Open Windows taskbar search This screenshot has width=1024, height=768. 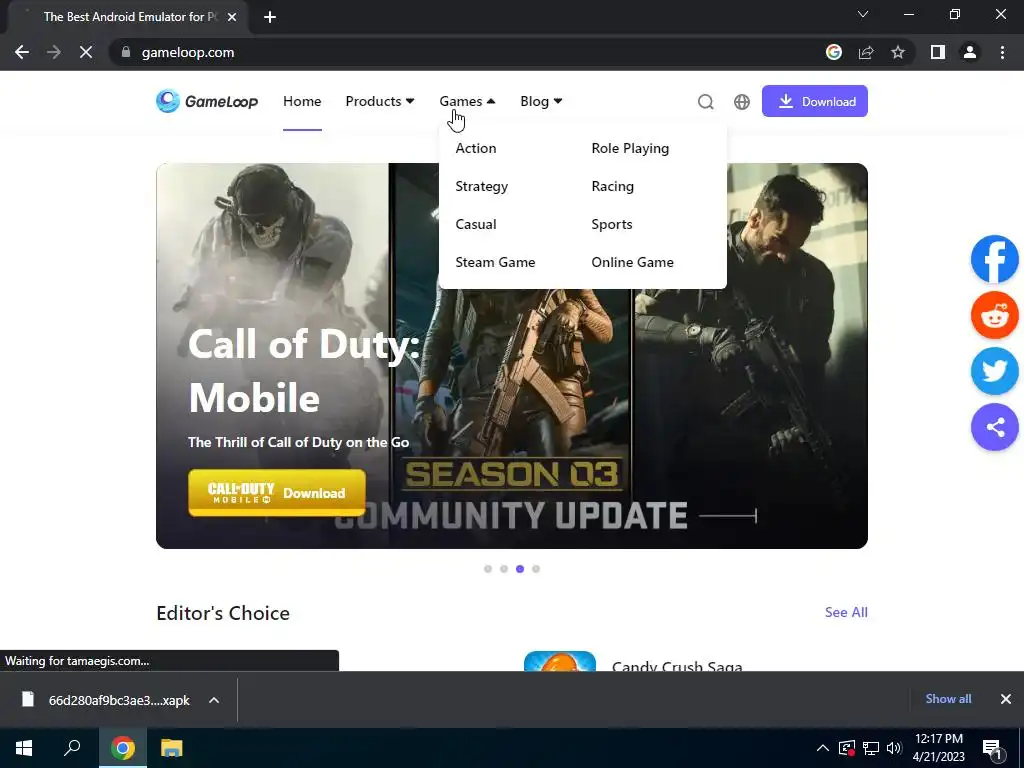(x=72, y=748)
